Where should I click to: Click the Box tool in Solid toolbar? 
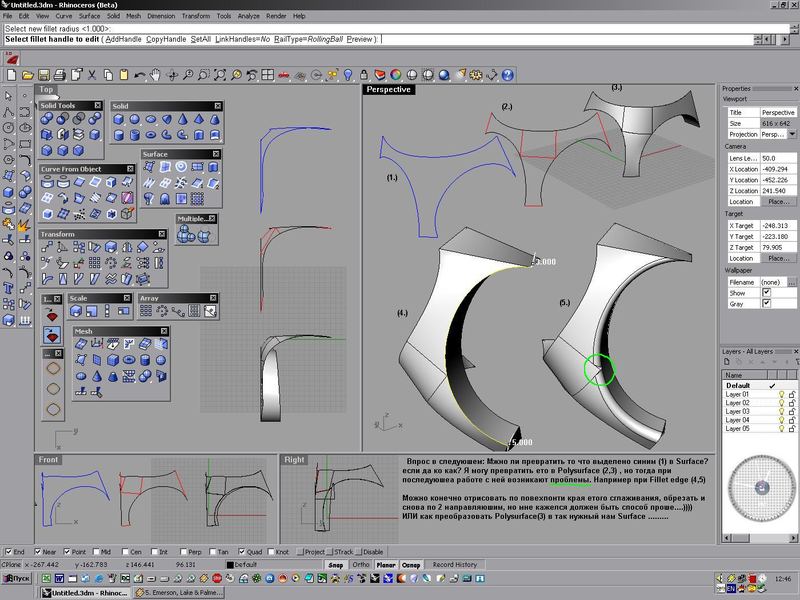[x=119, y=119]
